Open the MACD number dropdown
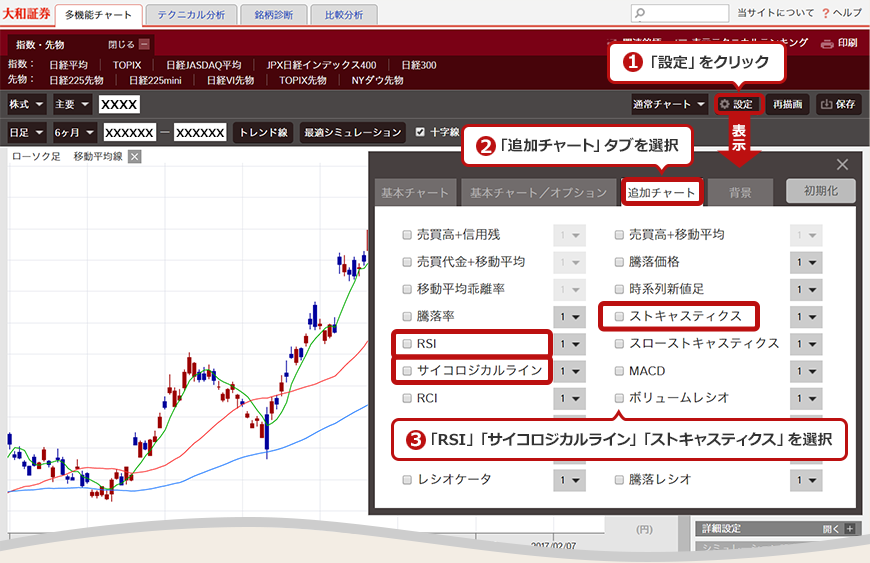Screen dimensions: 870x563 pyautogui.click(x=806, y=371)
